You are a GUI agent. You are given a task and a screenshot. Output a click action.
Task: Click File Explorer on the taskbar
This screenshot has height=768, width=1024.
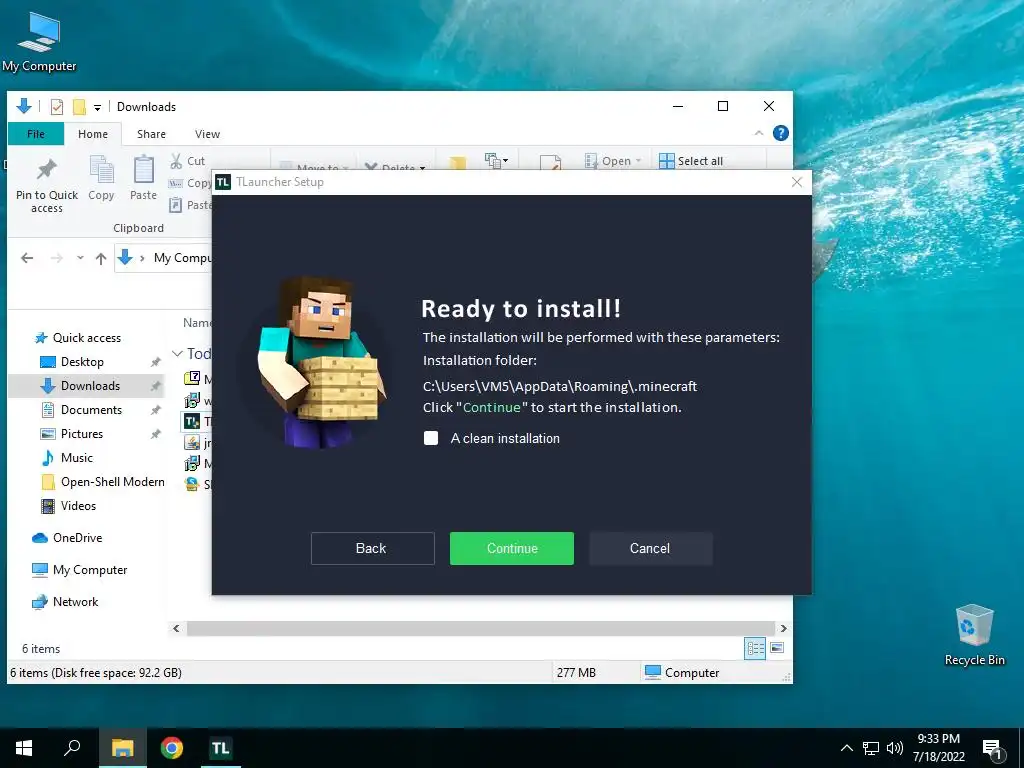point(122,748)
